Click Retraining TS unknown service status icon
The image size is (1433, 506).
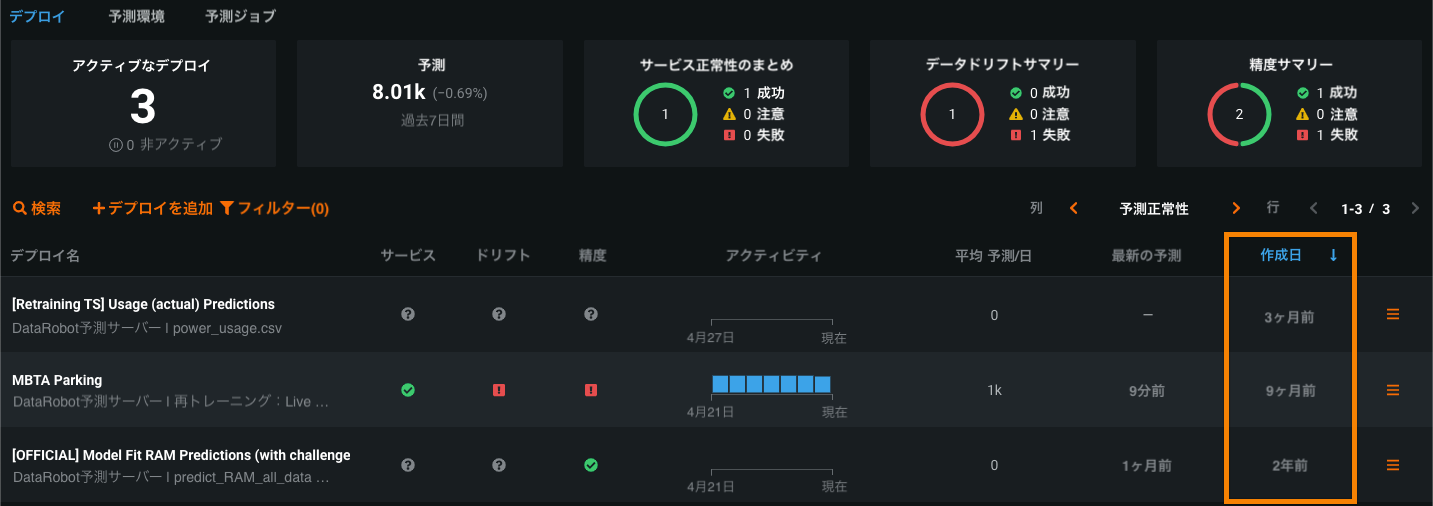(x=408, y=314)
